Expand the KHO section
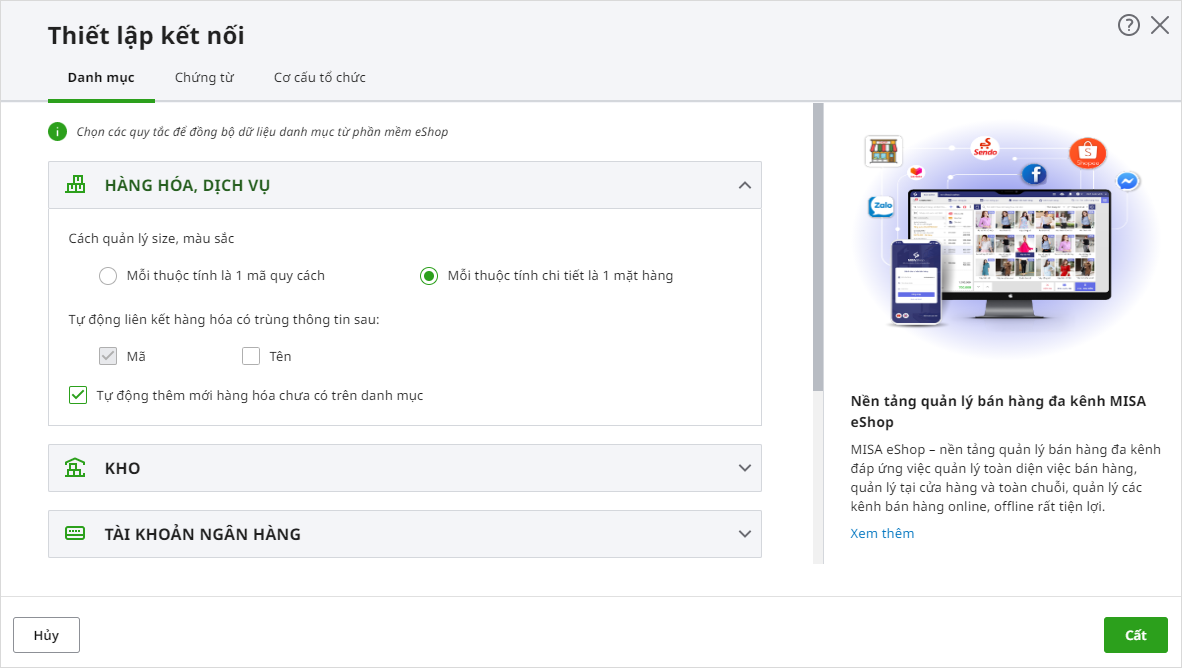This screenshot has height=668, width=1182. (x=744, y=468)
